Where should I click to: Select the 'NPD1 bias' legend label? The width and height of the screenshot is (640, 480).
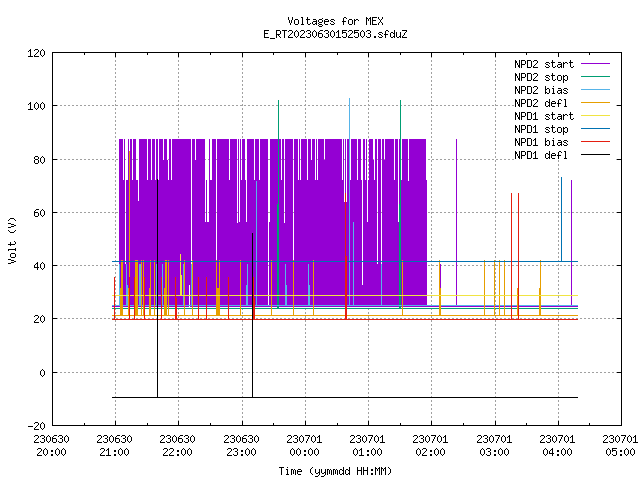(x=541, y=142)
